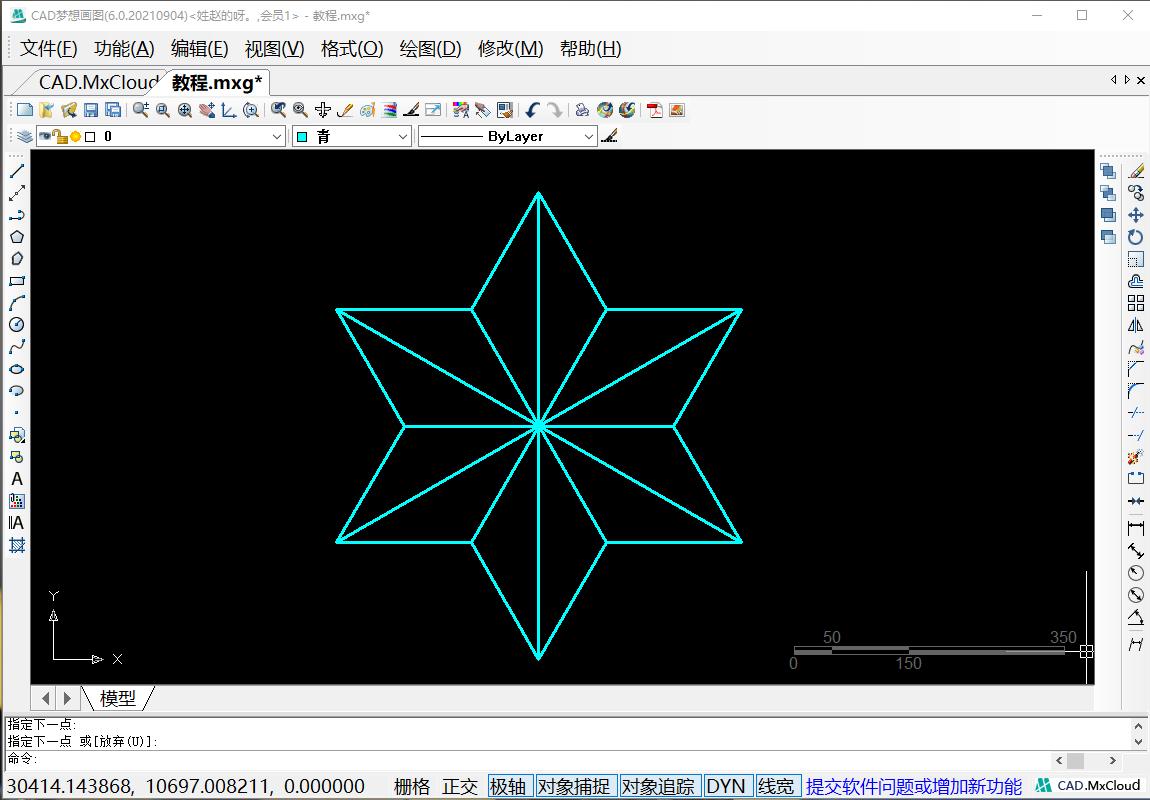
Task: Select the Mirror tool on right toolbar
Action: tap(1135, 324)
